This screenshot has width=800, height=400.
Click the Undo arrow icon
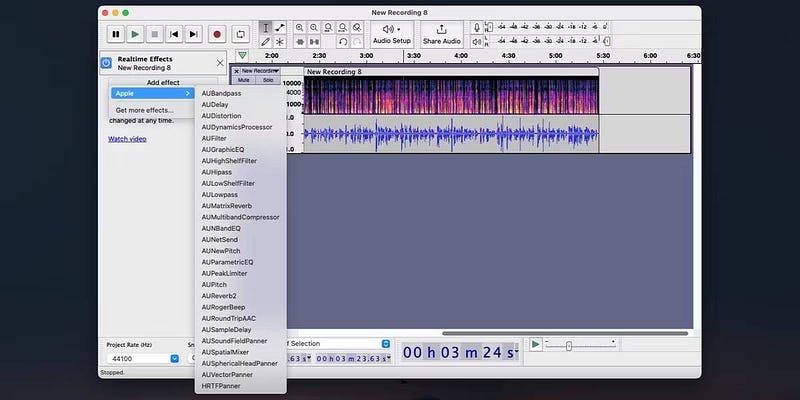(343, 42)
